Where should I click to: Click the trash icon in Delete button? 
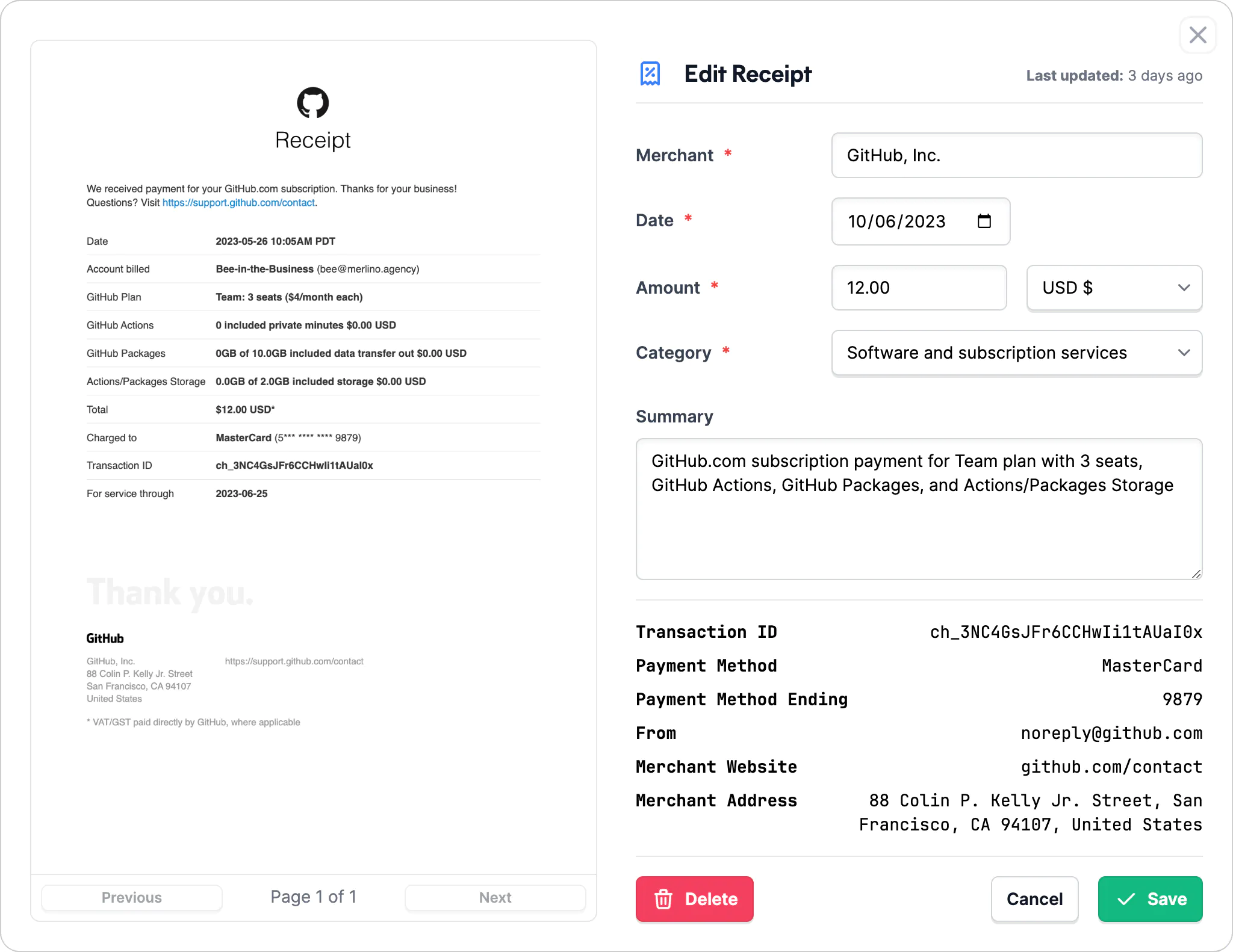coord(664,899)
